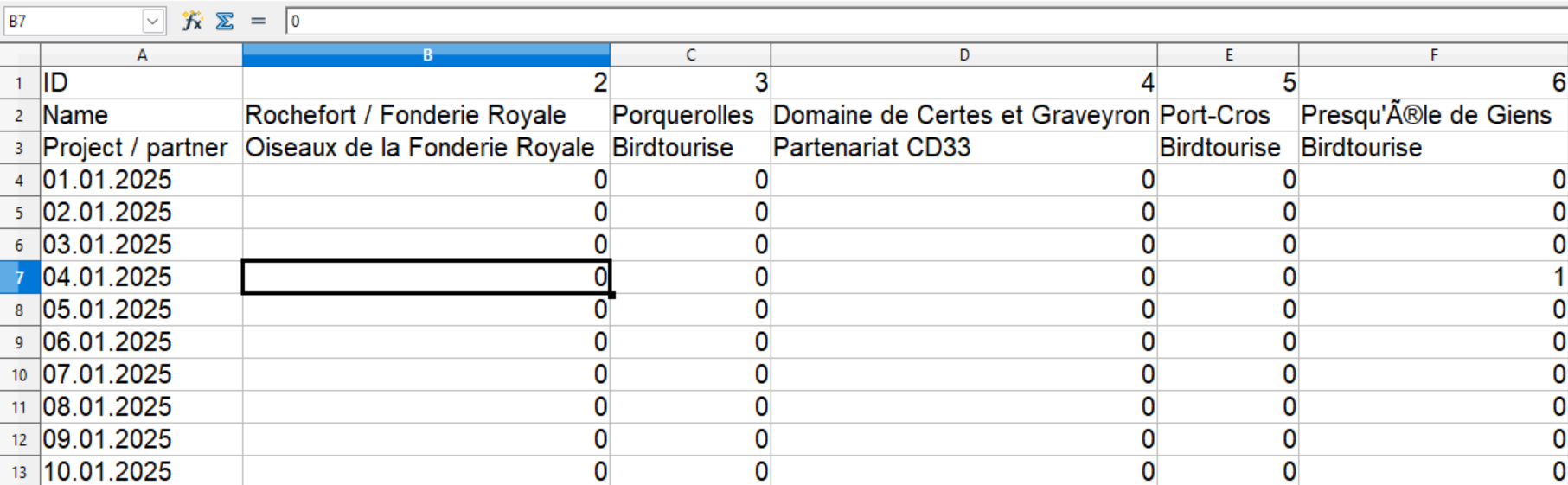Select column B header
Viewport: 1568px width, 485px height.
(x=426, y=55)
